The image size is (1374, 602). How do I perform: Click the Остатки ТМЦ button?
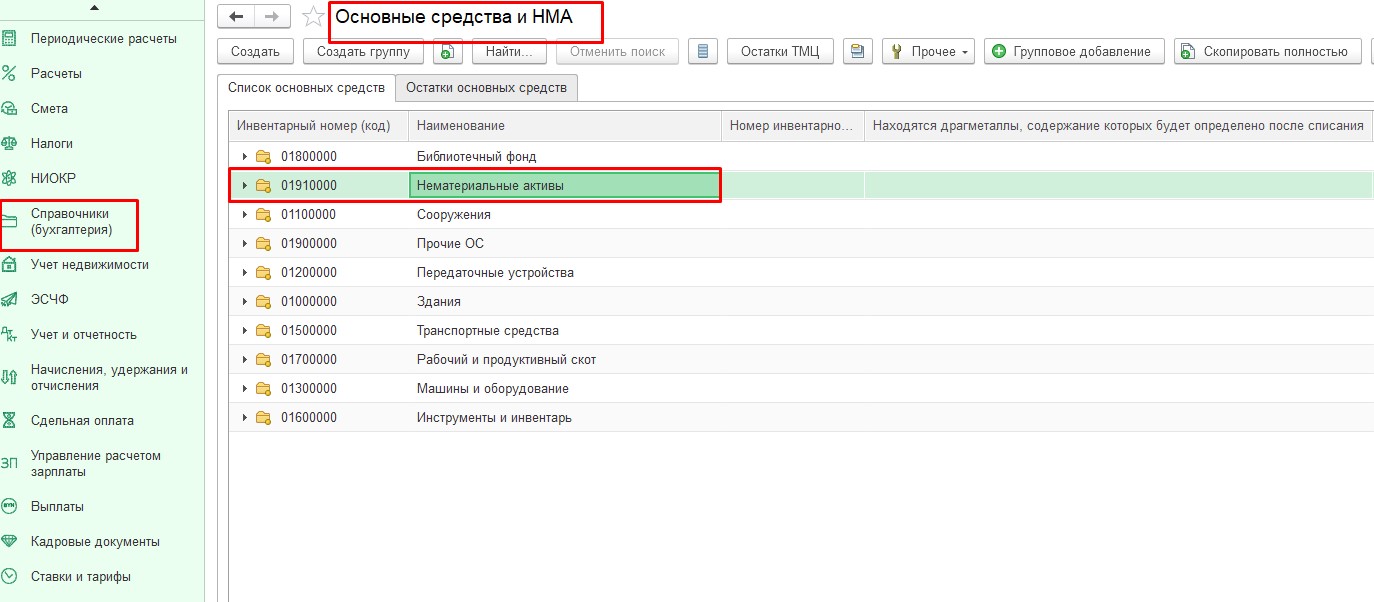tap(780, 52)
